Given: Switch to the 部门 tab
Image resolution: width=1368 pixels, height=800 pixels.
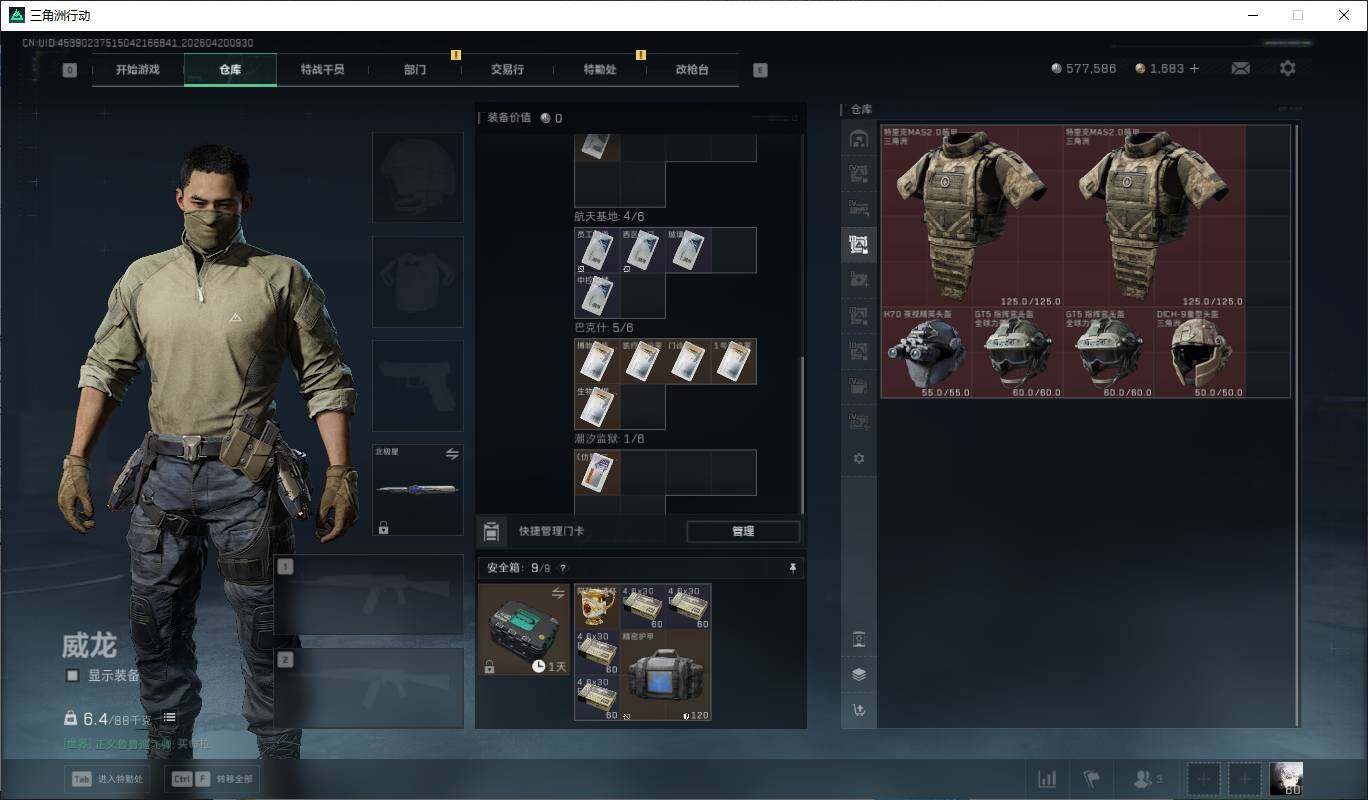Looking at the screenshot, I should pos(415,70).
